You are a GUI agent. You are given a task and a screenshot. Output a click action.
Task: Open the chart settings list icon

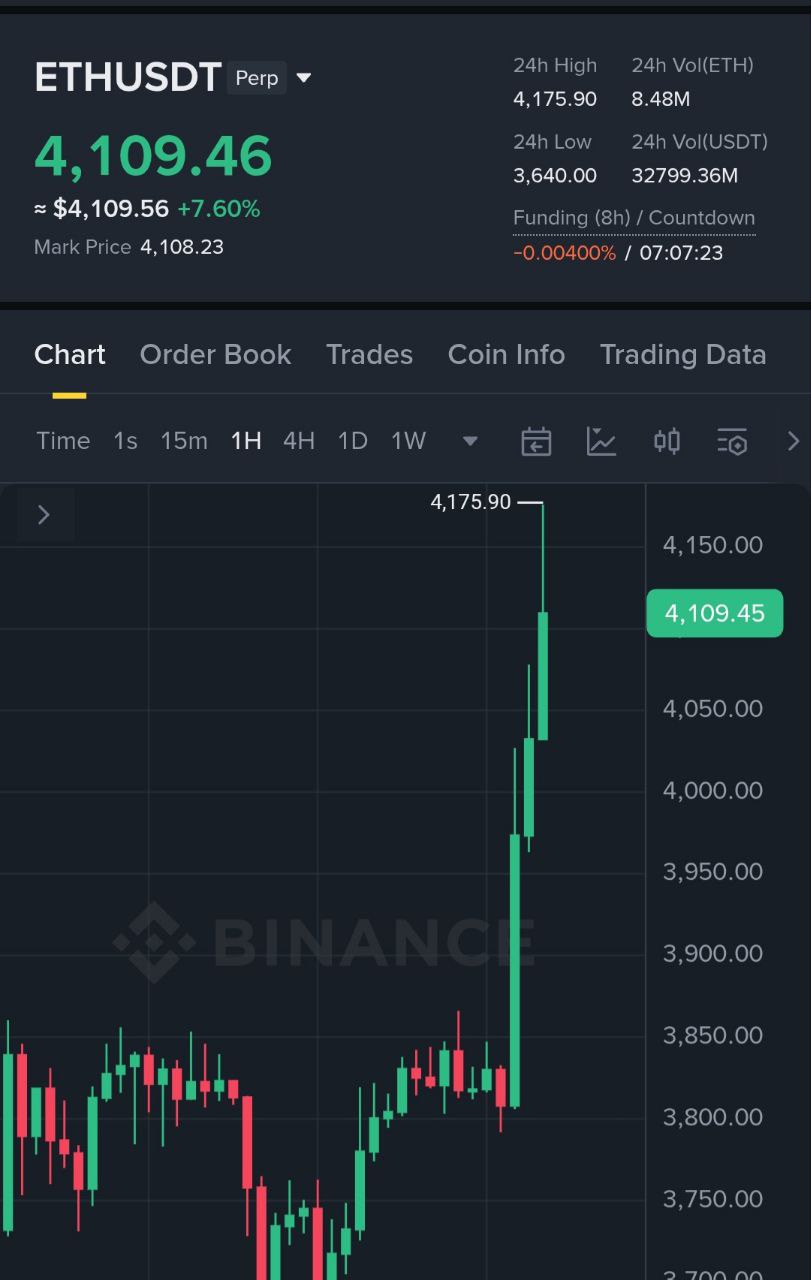point(732,441)
